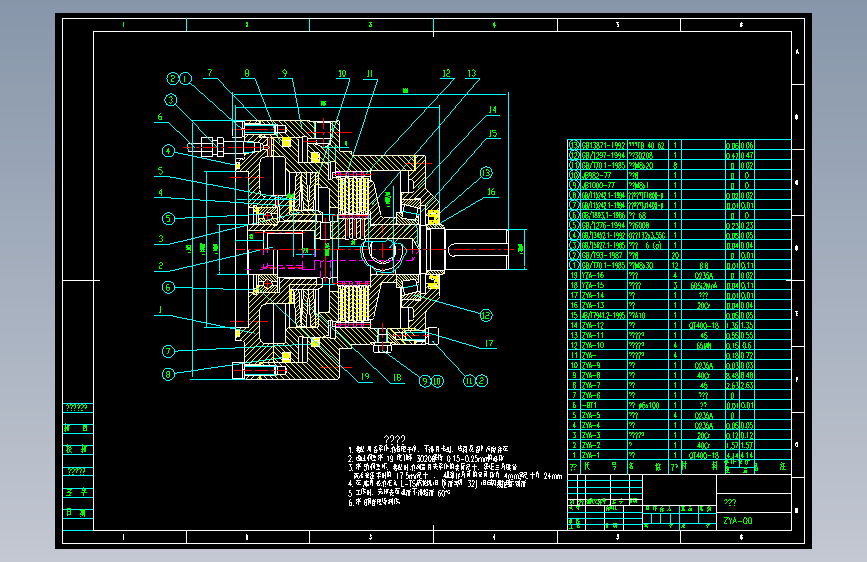Click circled balloon 9 below the assembly
867x562 pixels.
pos(425,381)
